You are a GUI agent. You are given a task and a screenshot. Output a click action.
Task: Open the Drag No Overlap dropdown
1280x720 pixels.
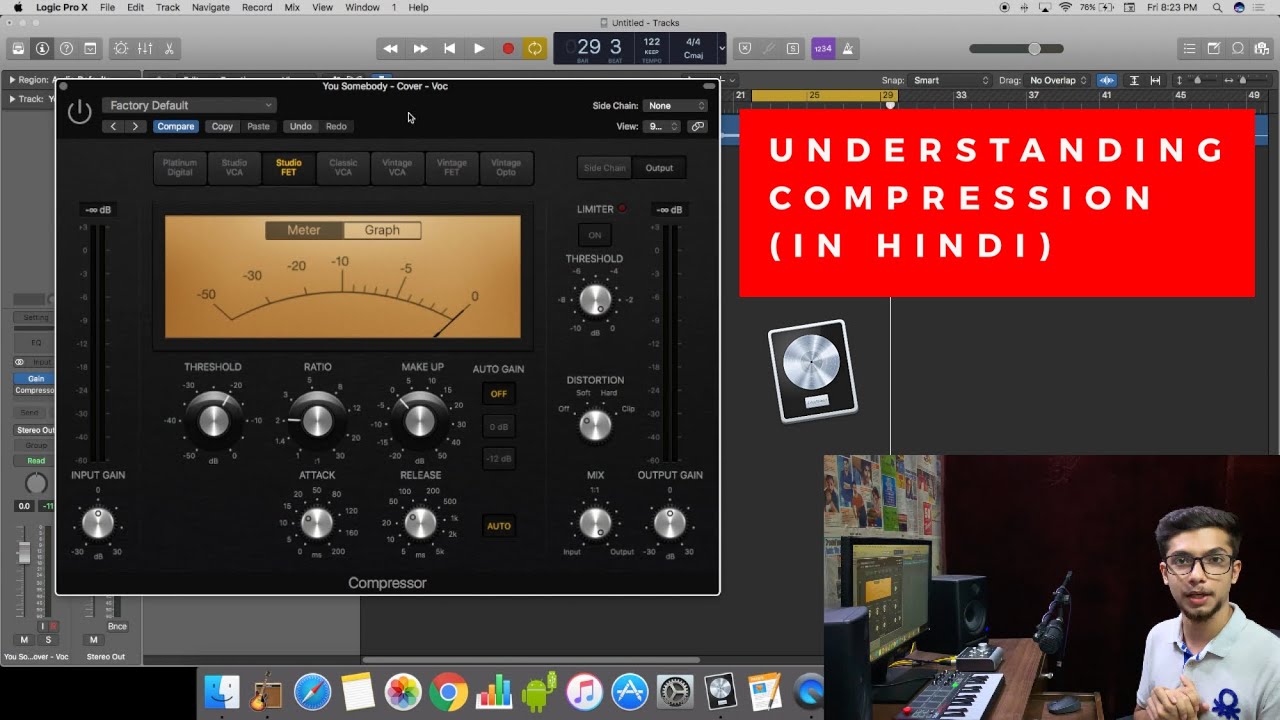click(1057, 80)
